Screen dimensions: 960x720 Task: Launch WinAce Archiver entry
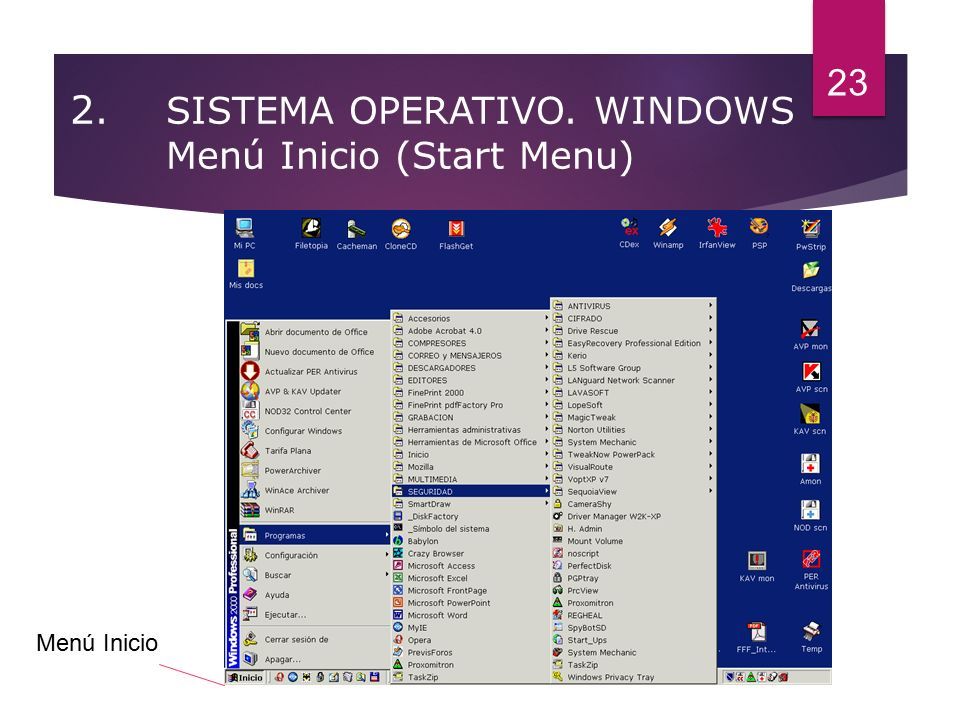coord(313,490)
